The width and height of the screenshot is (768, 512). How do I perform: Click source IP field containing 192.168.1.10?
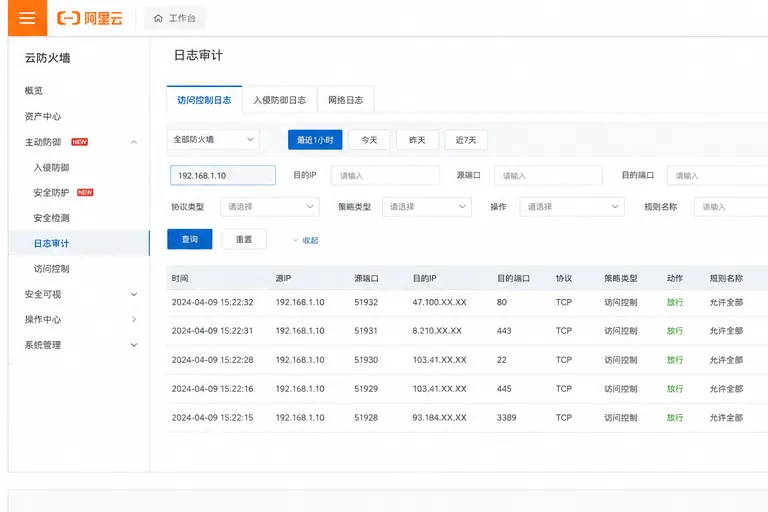click(x=223, y=175)
